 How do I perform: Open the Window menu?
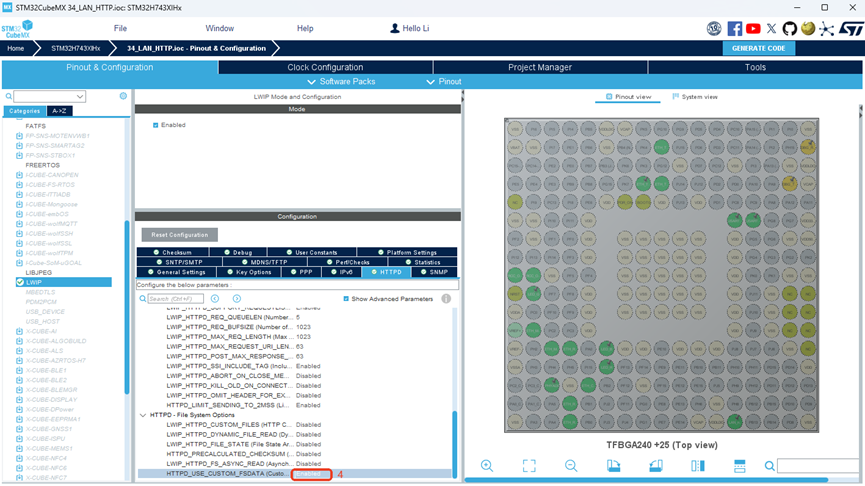220,28
